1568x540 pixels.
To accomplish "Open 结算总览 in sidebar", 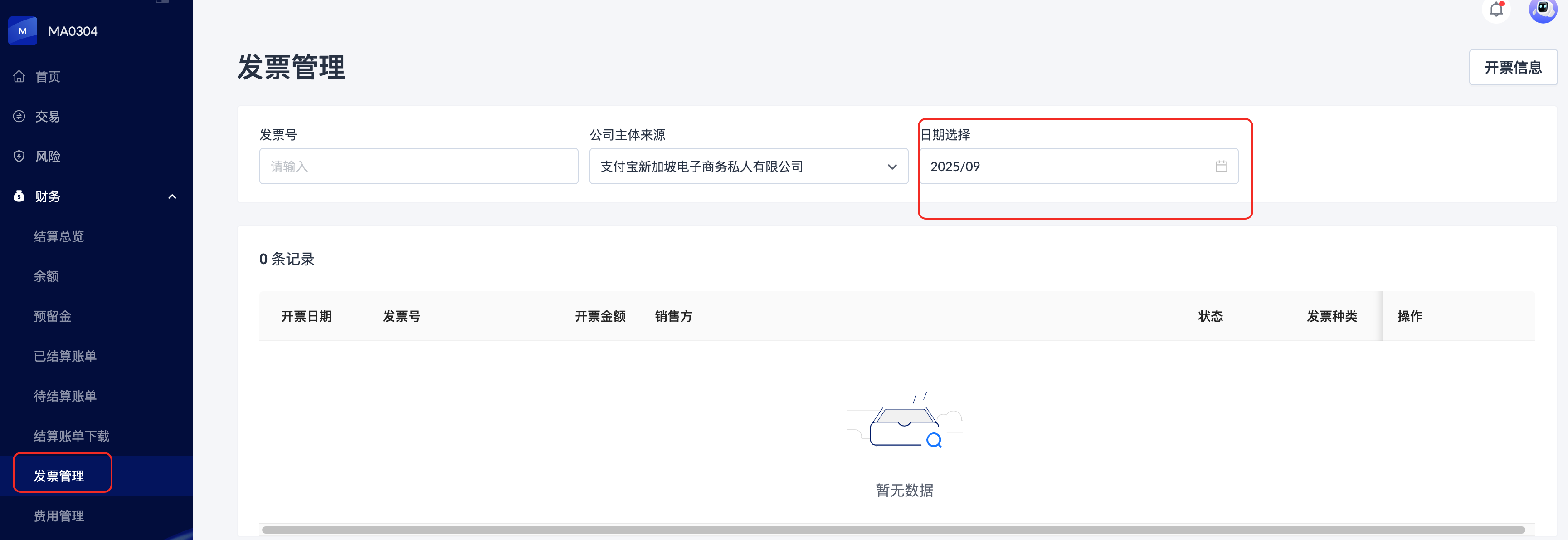I will tap(59, 236).
